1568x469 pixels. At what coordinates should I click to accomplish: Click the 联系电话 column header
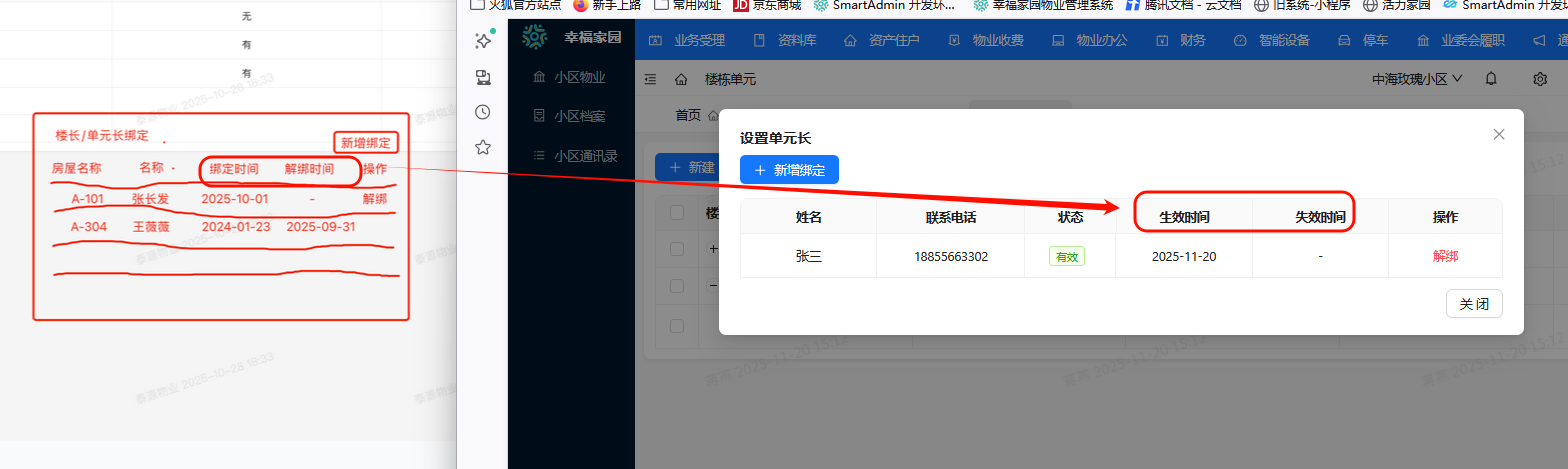point(950,217)
